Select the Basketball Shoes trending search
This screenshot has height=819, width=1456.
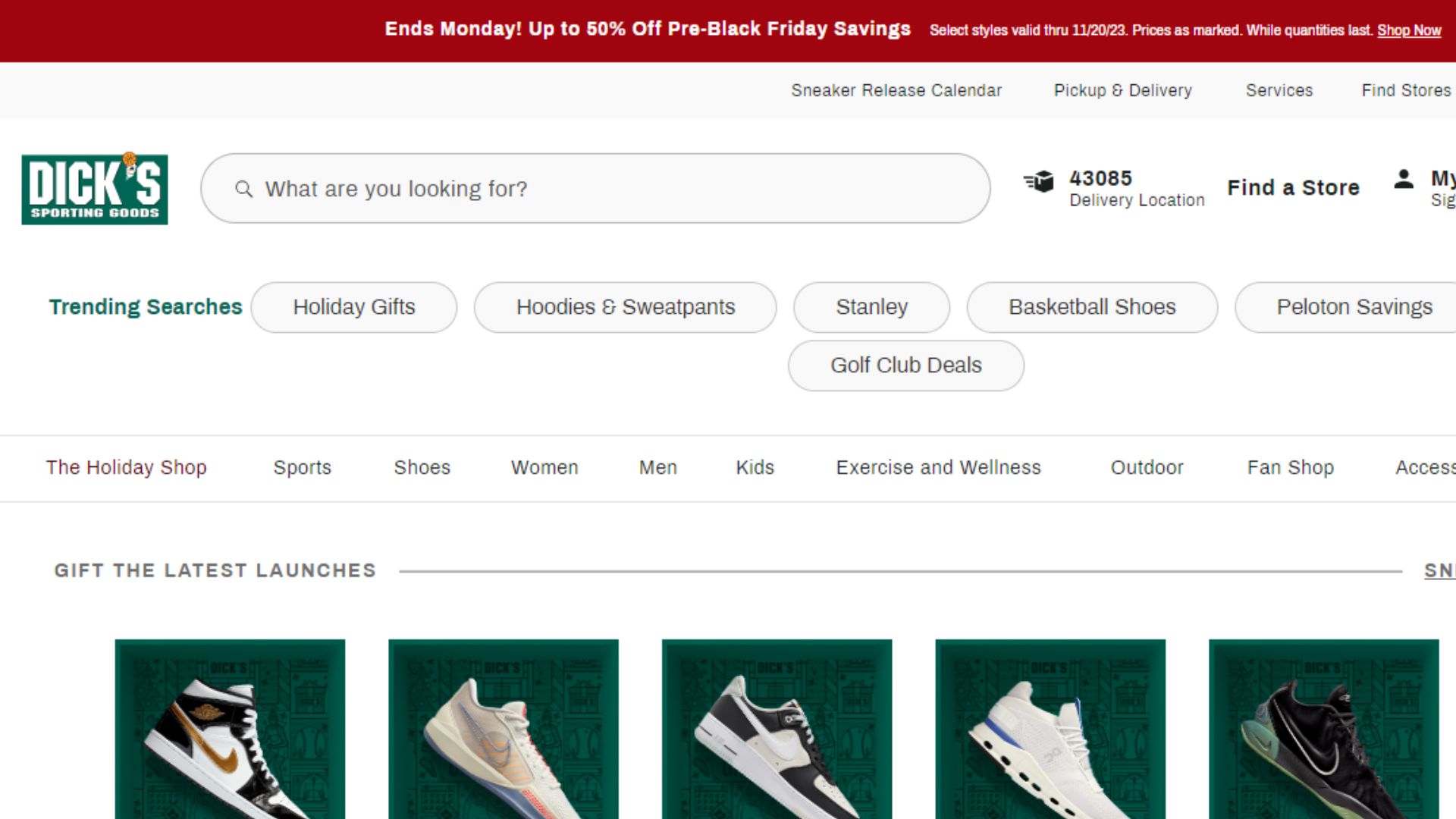tap(1092, 307)
